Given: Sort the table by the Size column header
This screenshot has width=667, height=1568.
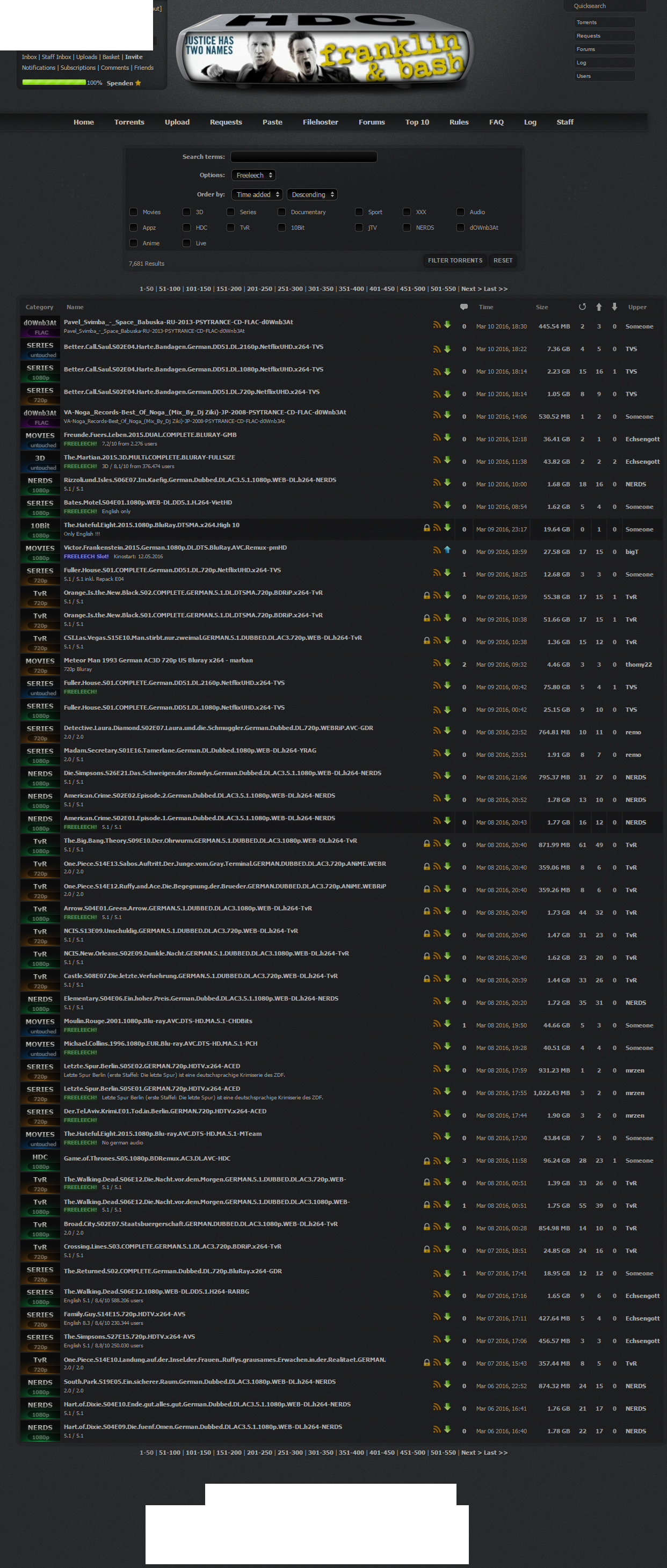Looking at the screenshot, I should (x=541, y=308).
